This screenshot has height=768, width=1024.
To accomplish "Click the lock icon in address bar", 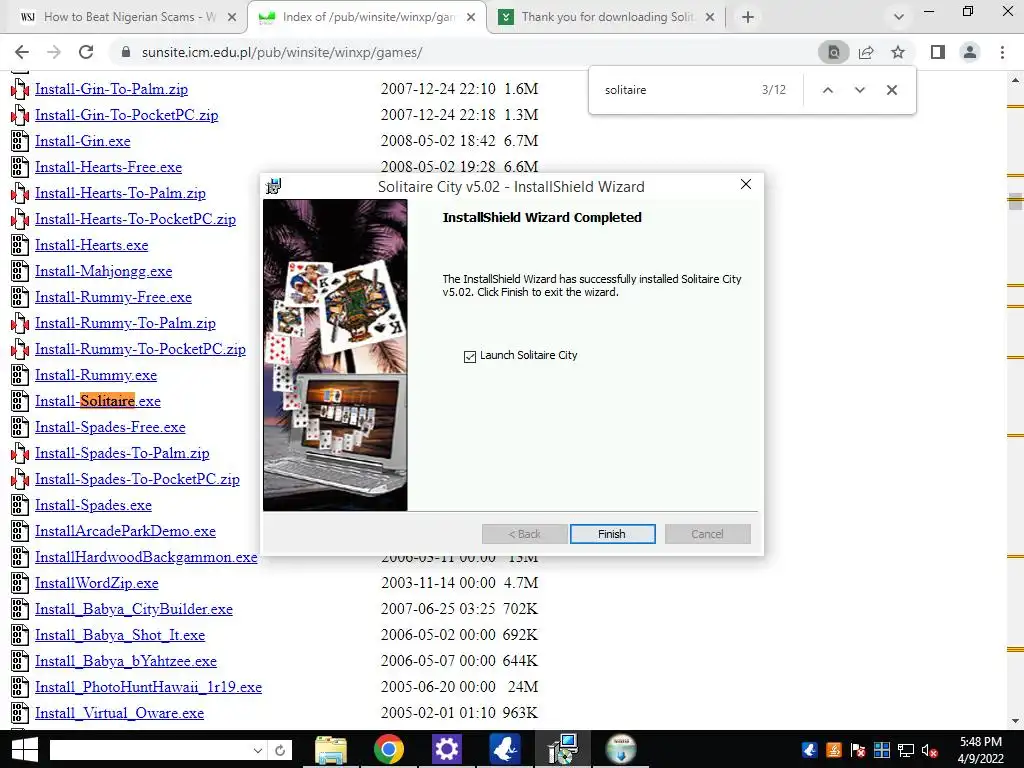I will (126, 52).
